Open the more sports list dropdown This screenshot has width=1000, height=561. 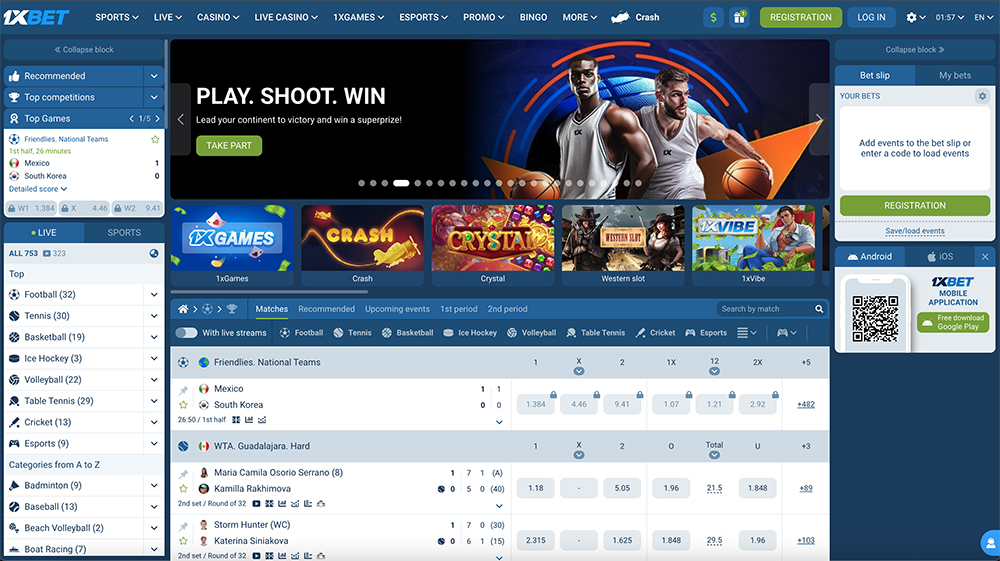(747, 333)
